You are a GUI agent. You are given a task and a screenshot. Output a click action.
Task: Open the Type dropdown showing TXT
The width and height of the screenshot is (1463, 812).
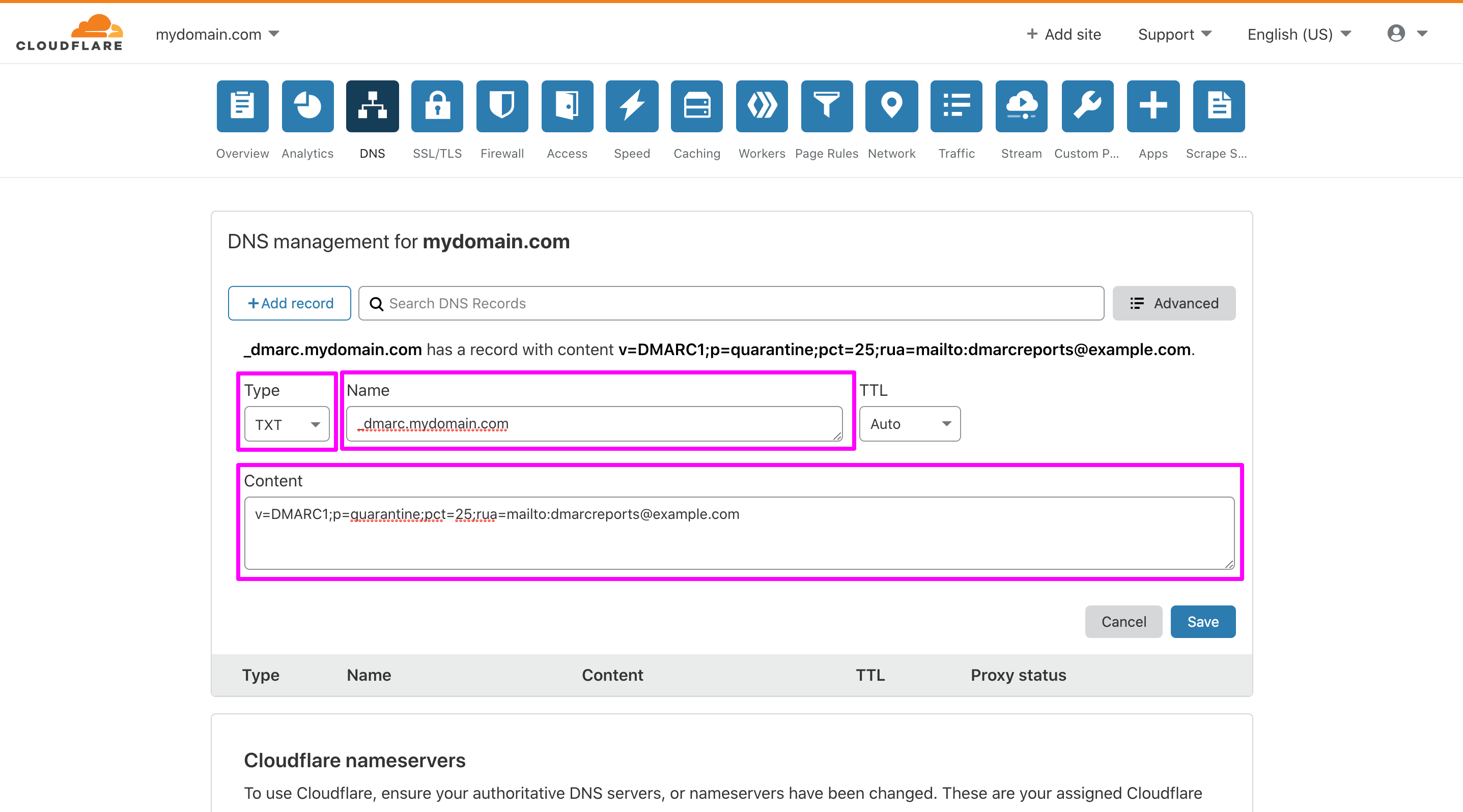click(286, 424)
